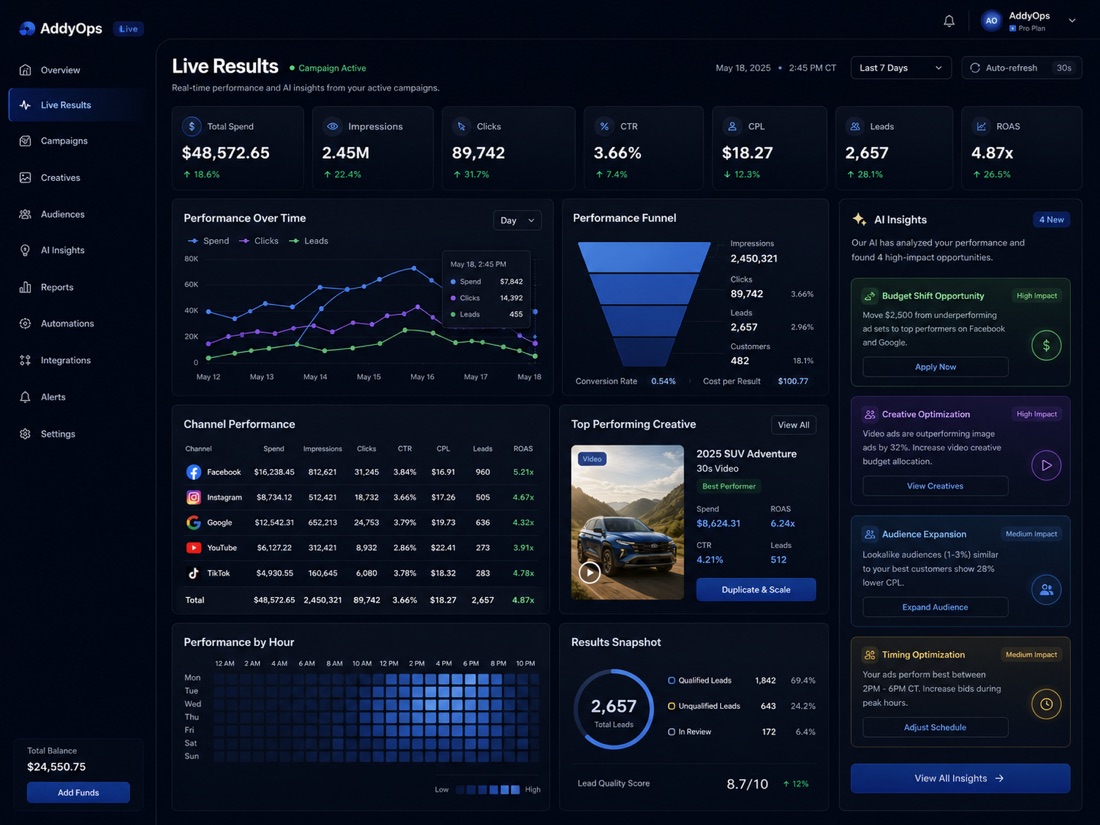Click the cursor icon on Clicks card
1100x825 pixels.
(x=461, y=126)
